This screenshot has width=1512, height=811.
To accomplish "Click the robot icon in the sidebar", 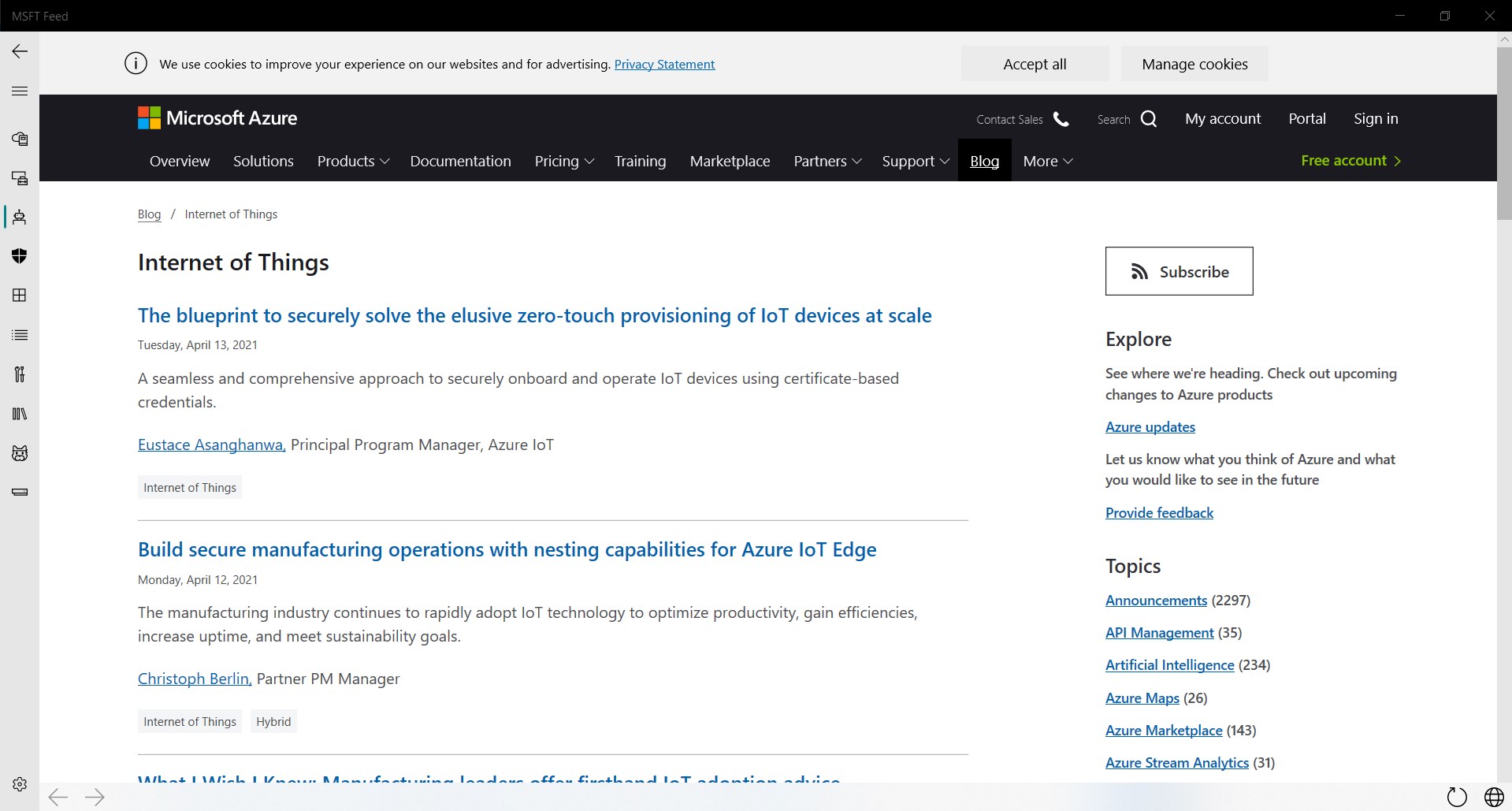I will 20,218.
